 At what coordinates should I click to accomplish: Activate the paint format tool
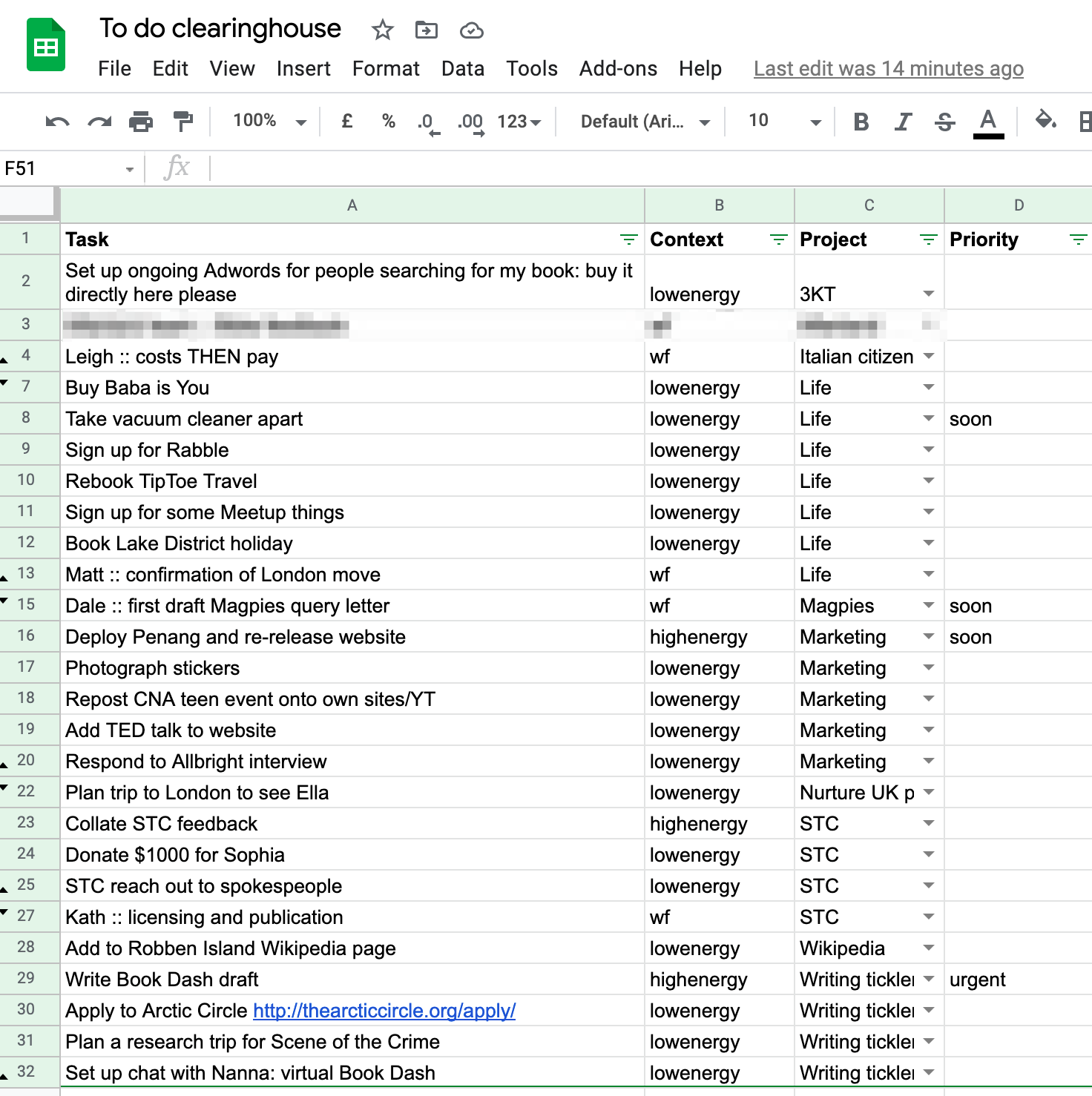(182, 121)
